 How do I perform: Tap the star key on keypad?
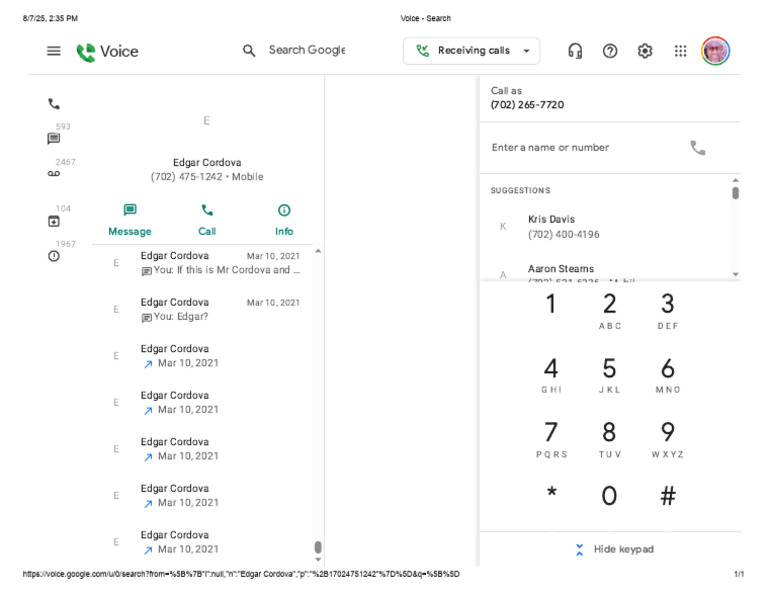pyautogui.click(x=552, y=494)
